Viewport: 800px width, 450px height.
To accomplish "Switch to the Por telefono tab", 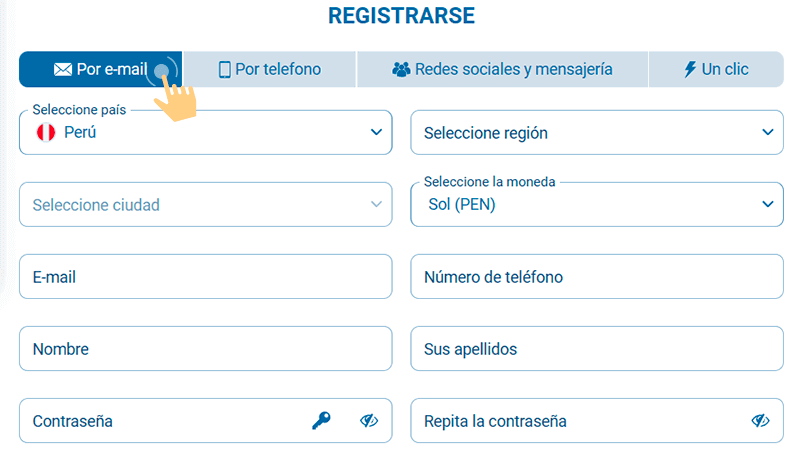I will [270, 70].
